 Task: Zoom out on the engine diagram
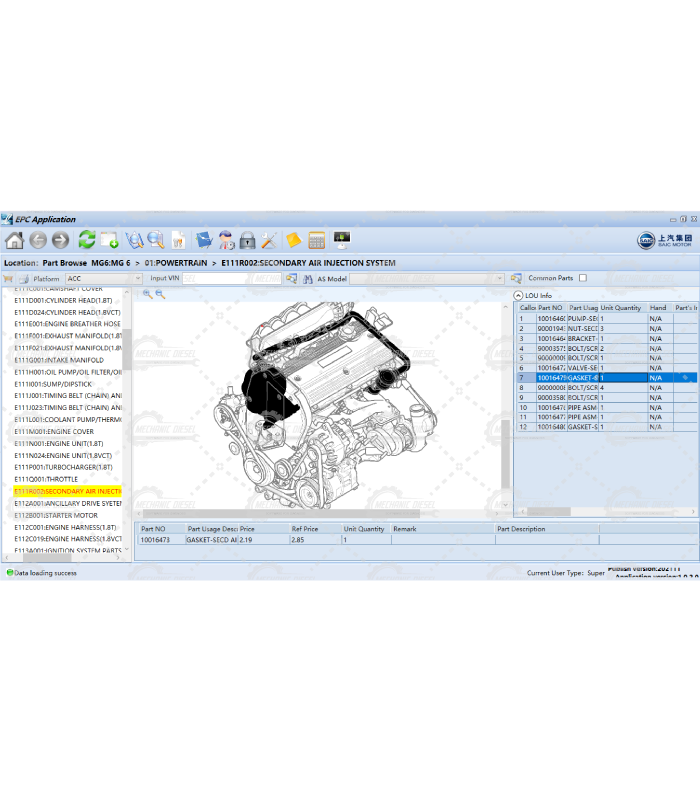(x=160, y=294)
